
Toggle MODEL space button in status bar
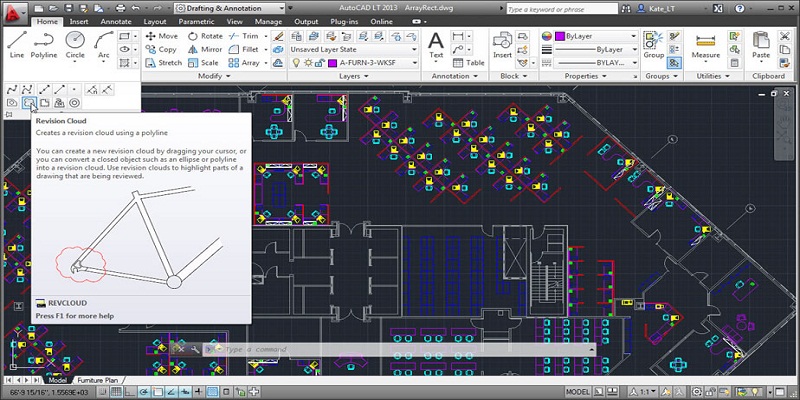point(578,392)
